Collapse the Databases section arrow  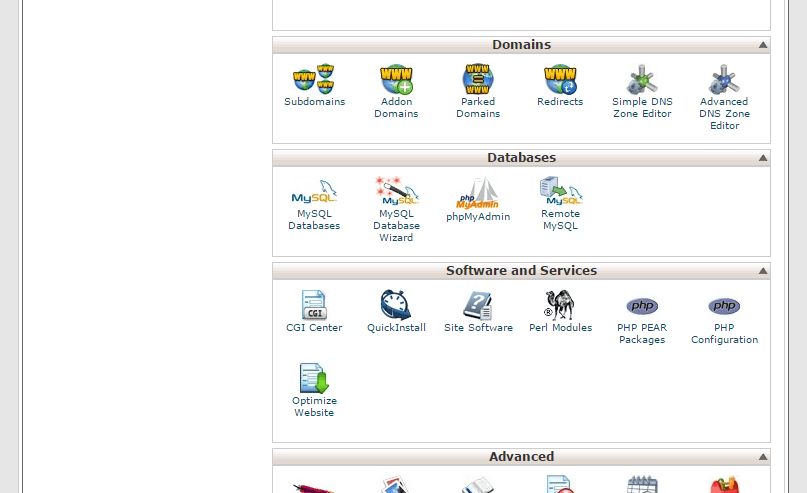[762, 158]
